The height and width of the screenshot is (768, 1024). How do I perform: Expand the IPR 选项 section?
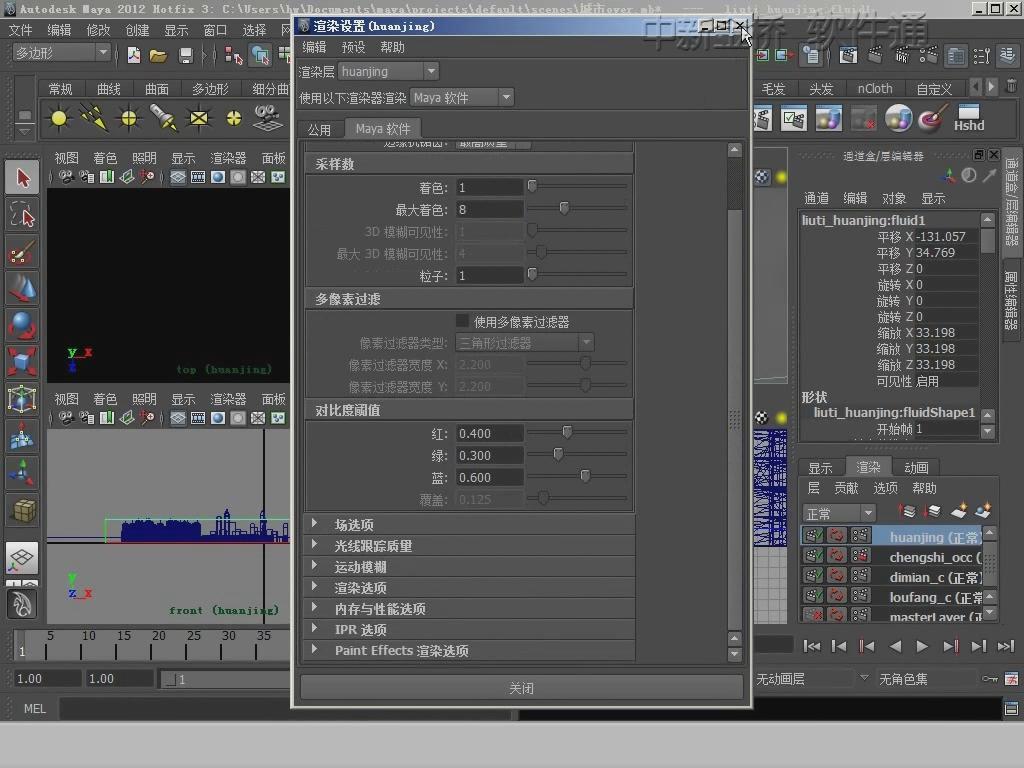coord(315,629)
